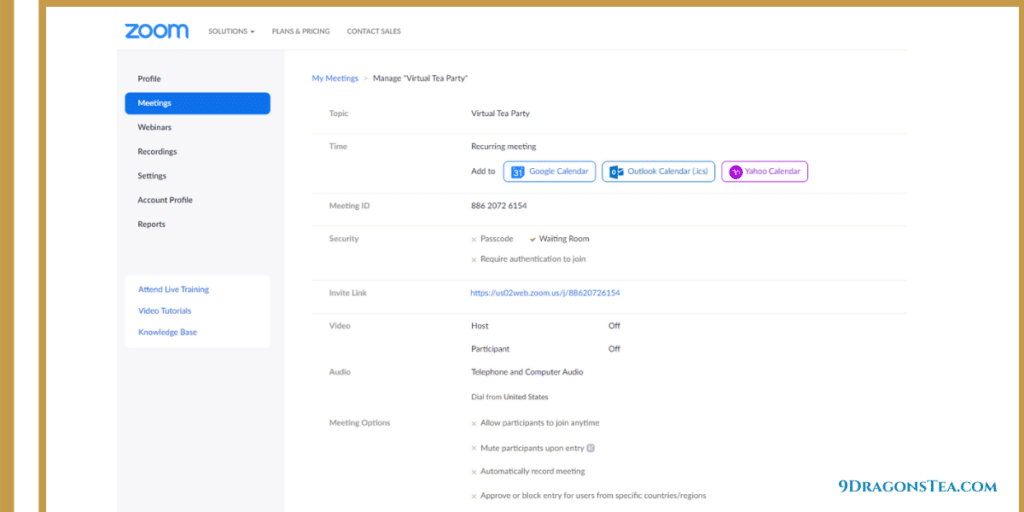Open the meeting invite link URL

[545, 293]
